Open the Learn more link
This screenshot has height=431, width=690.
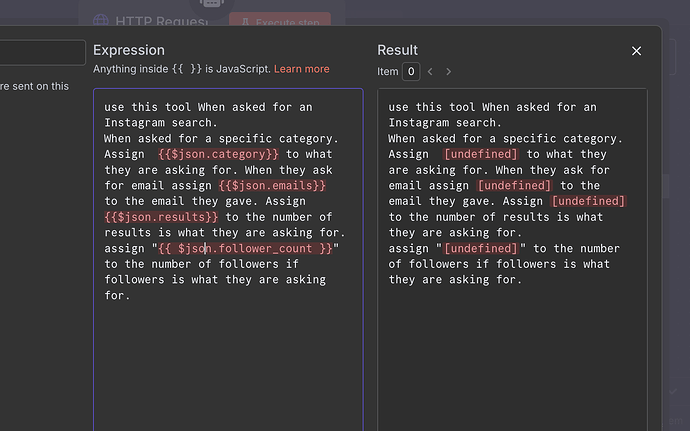[301, 69]
